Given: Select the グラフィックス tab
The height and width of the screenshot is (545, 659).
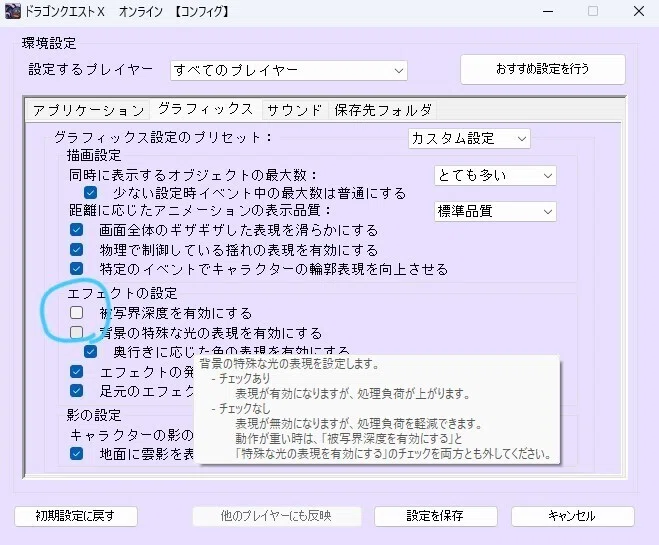Looking at the screenshot, I should [206, 109].
